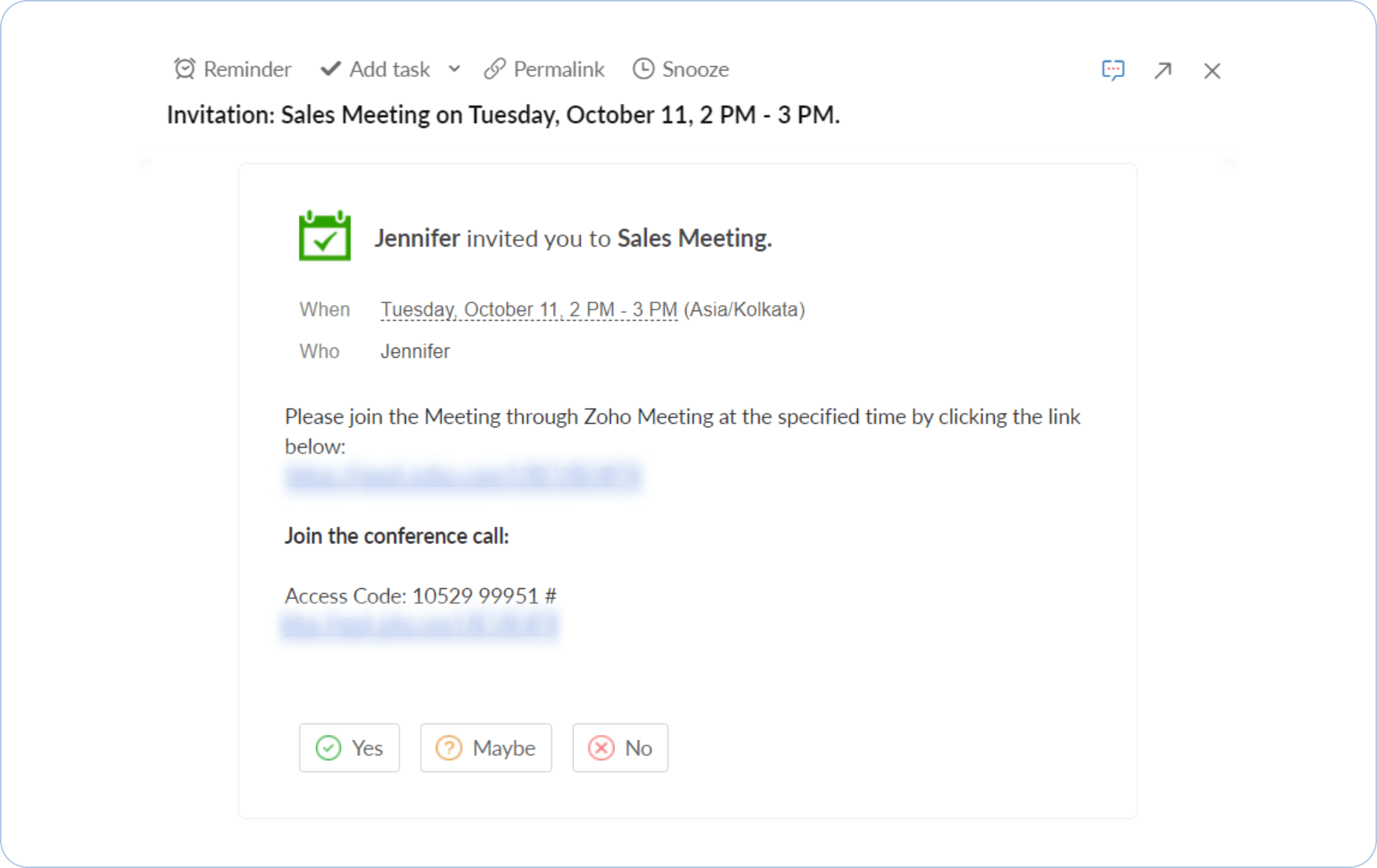Close the invitation email view
1377x868 pixels.
point(1212,71)
